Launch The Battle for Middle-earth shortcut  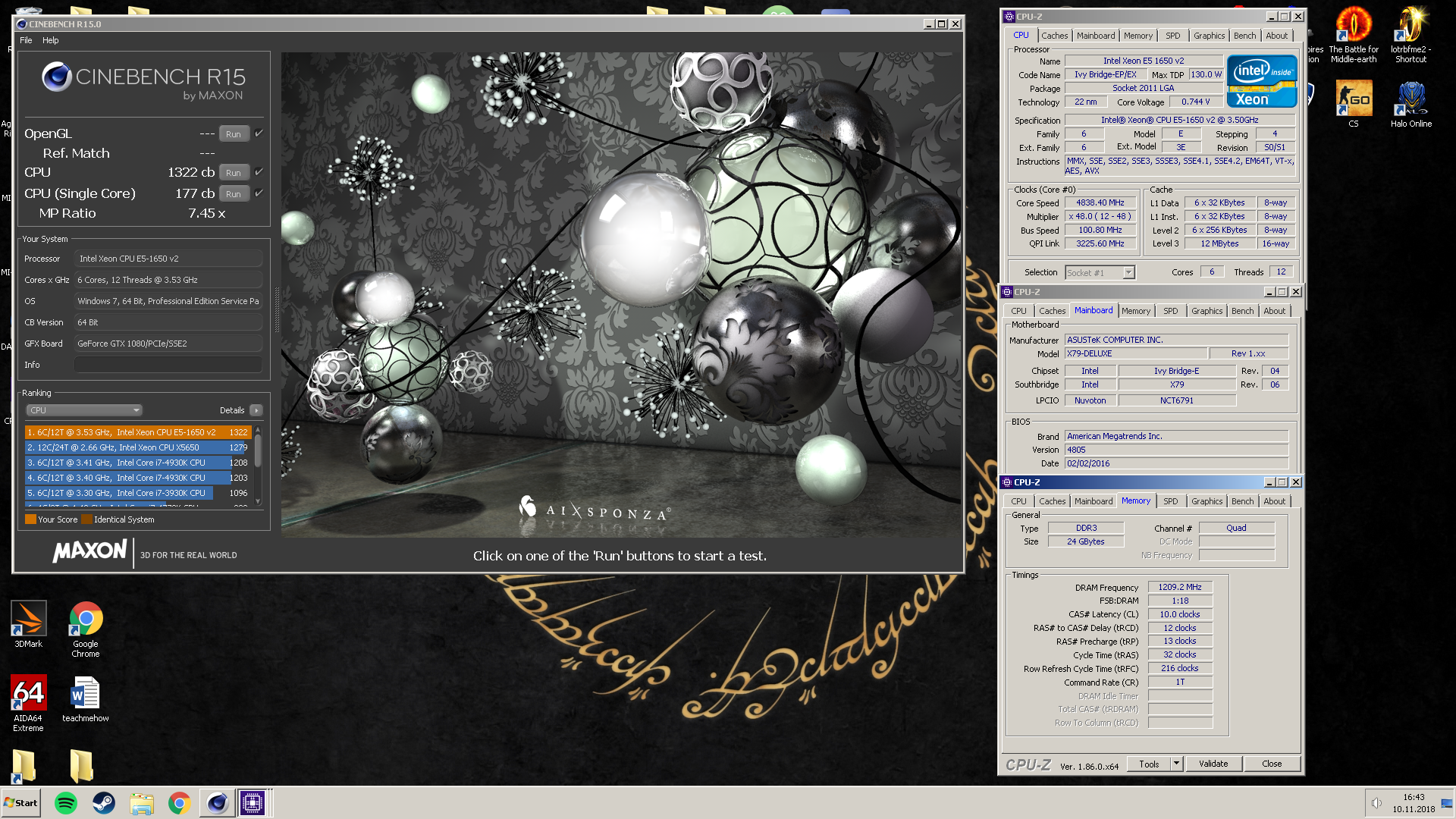click(1354, 35)
